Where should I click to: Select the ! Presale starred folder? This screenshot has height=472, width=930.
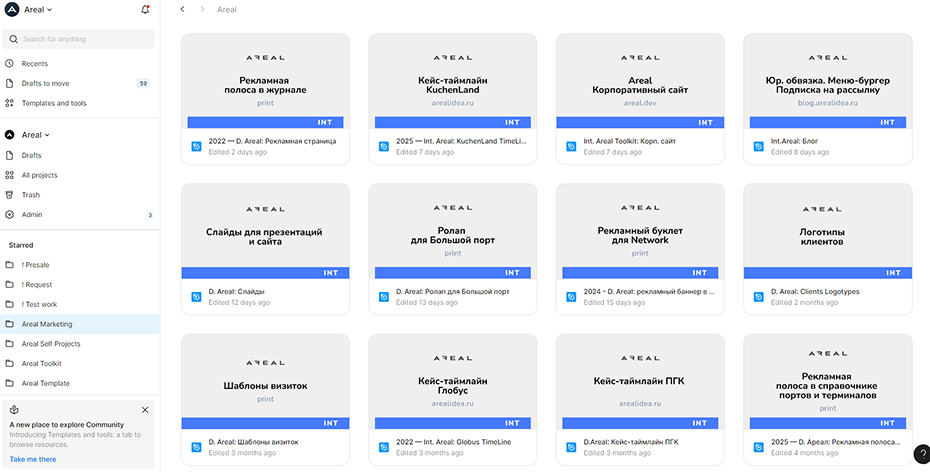click(38, 265)
